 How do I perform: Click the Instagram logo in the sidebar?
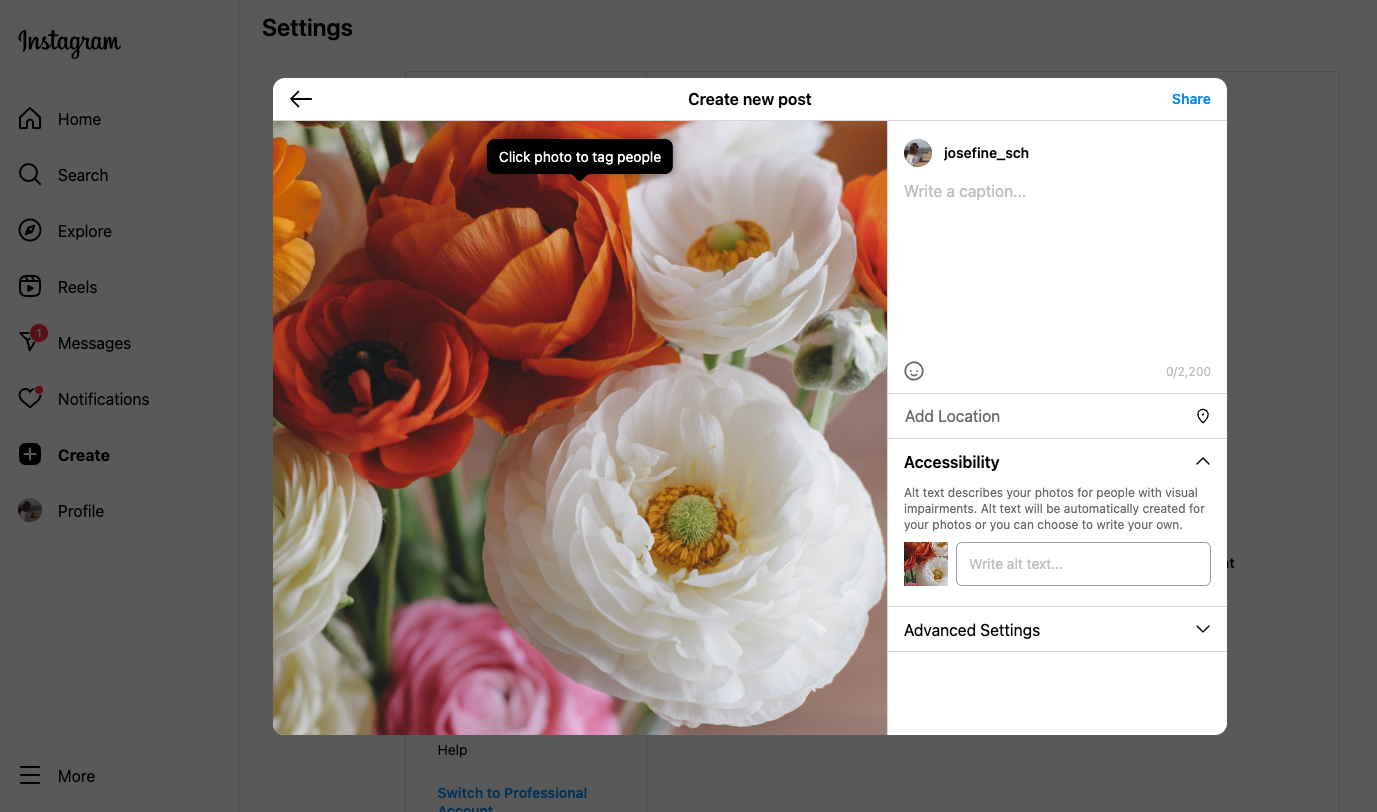tap(69, 43)
